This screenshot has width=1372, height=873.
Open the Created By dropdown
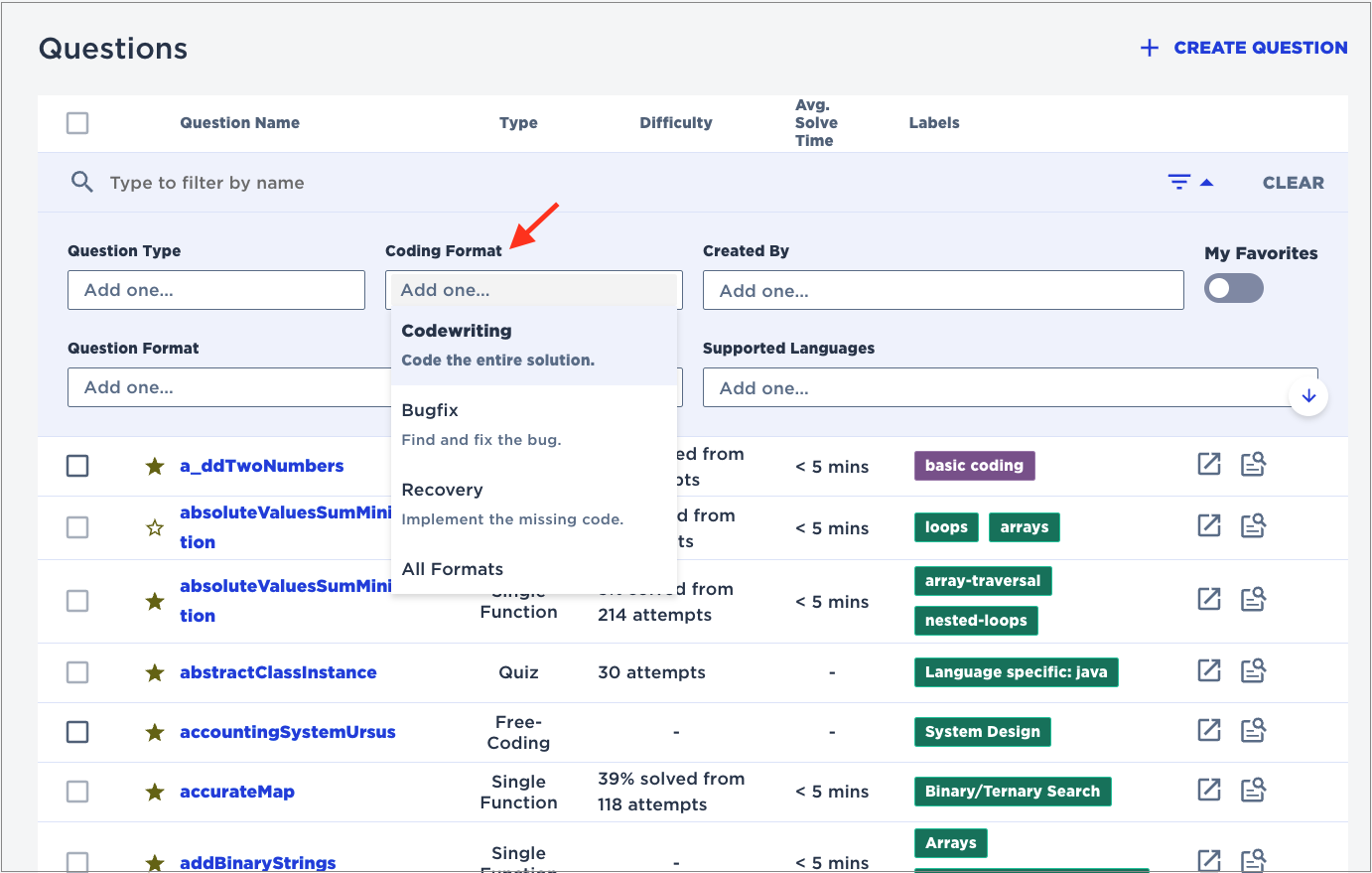(x=942, y=289)
